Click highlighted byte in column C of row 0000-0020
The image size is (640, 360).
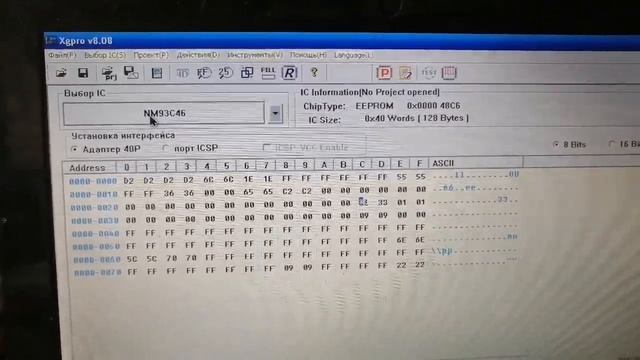coord(363,202)
